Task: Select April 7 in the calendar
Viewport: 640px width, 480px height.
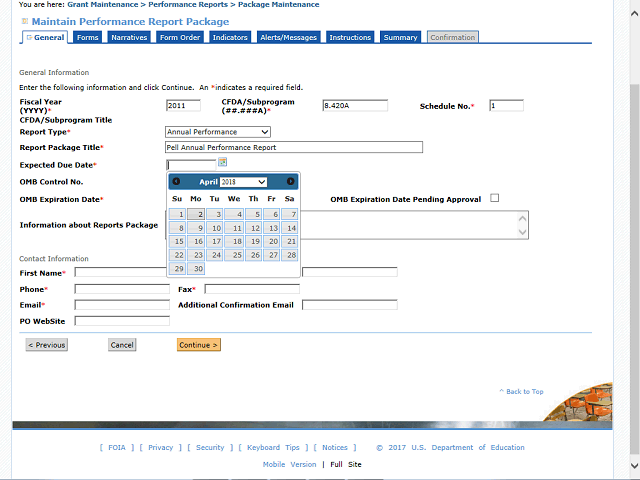Action: [289, 214]
